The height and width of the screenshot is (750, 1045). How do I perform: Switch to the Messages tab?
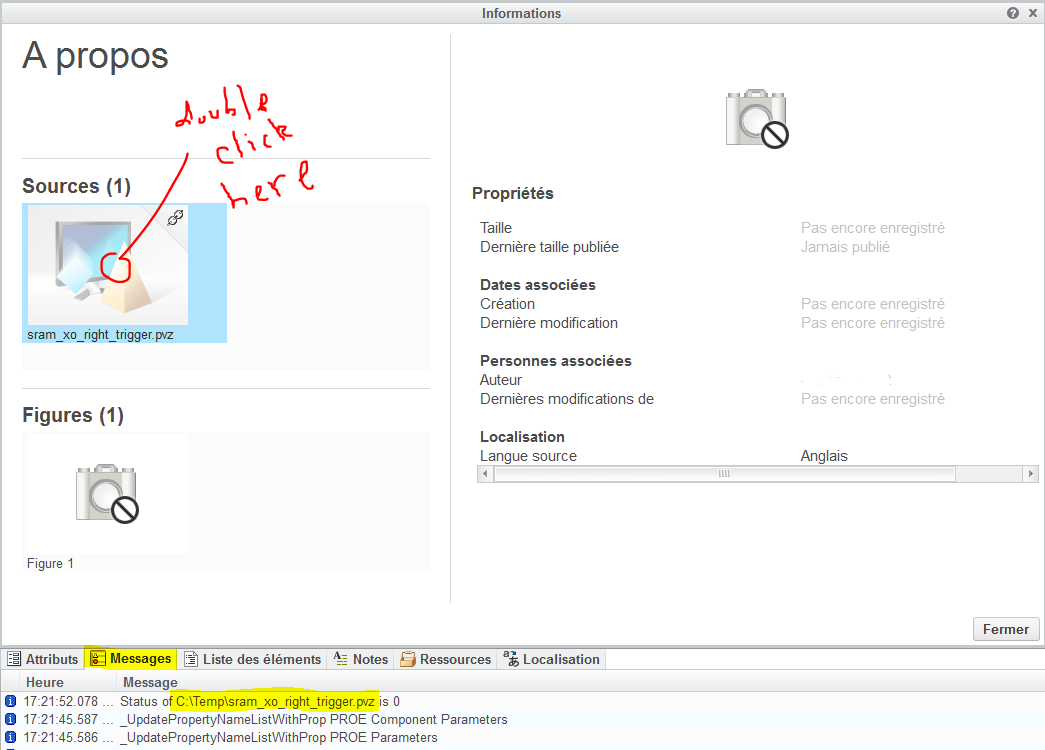(x=131, y=659)
